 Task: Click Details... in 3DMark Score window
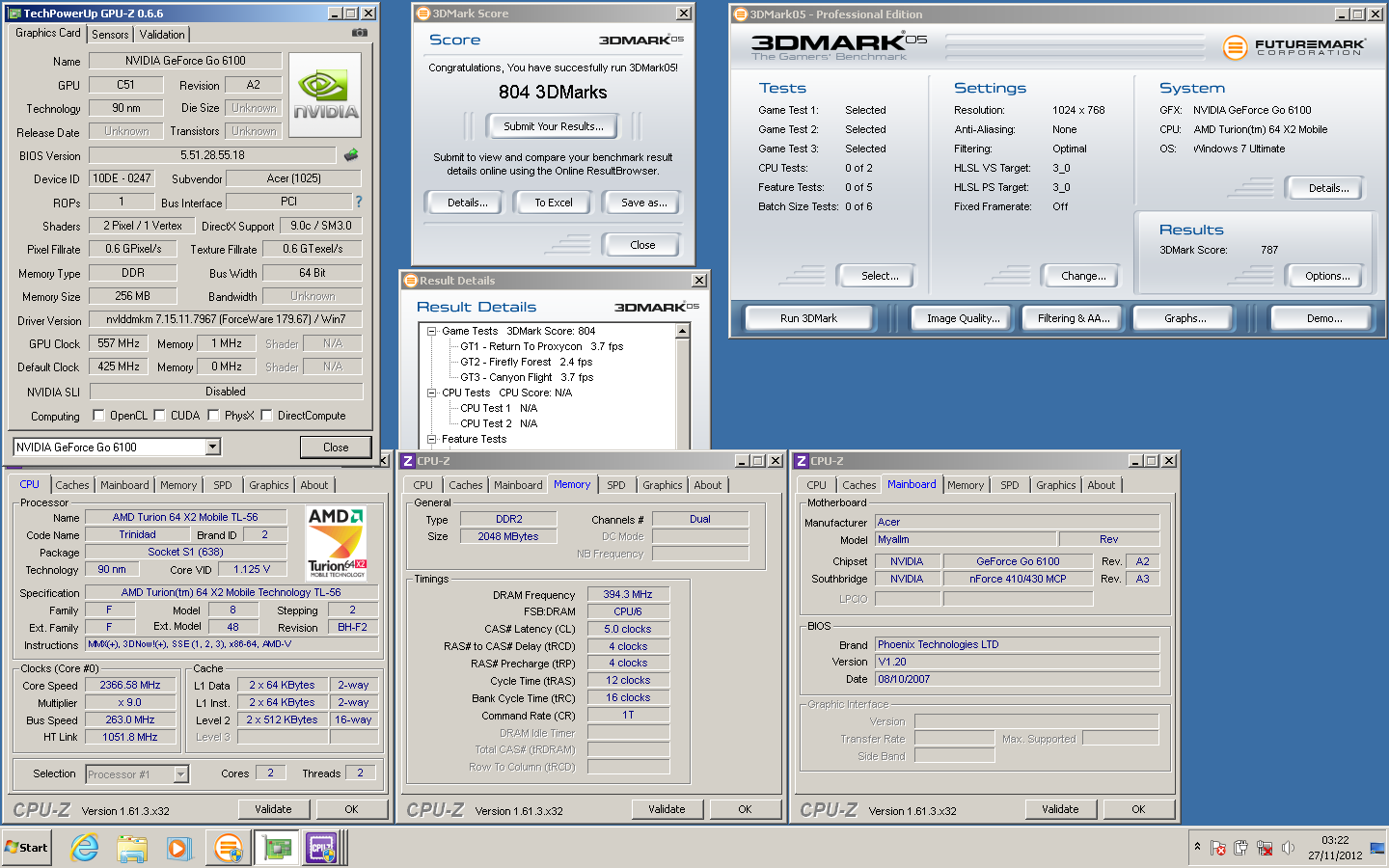pyautogui.click(x=467, y=203)
